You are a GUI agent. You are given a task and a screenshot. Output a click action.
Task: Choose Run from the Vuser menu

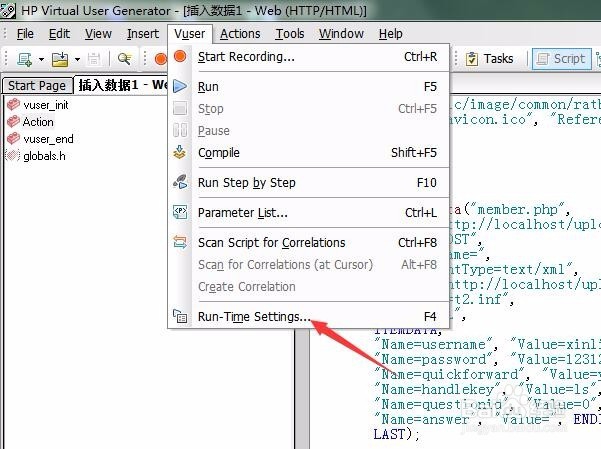[x=309, y=87]
